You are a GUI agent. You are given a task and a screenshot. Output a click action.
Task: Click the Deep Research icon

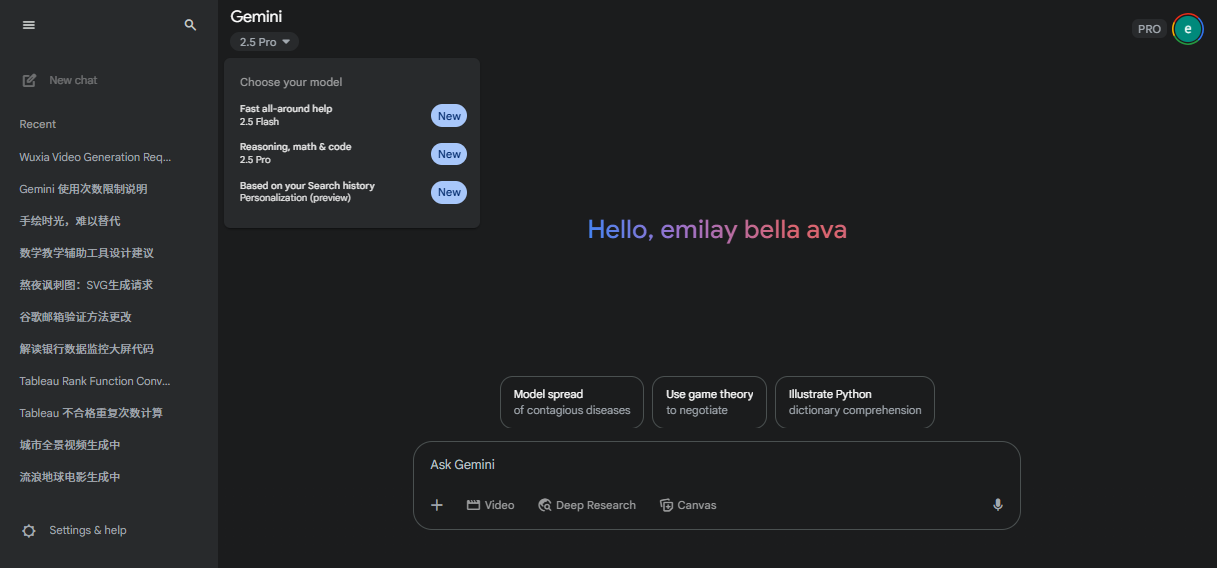[x=545, y=505]
